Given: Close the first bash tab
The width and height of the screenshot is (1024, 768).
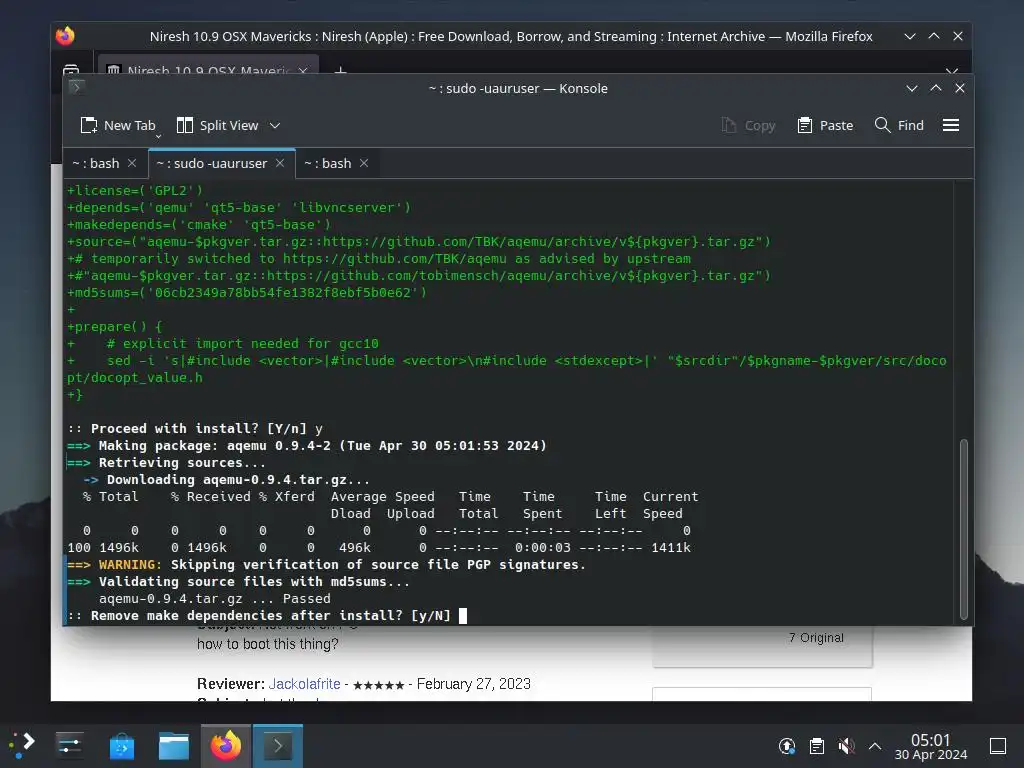Looking at the screenshot, I should 132,163.
